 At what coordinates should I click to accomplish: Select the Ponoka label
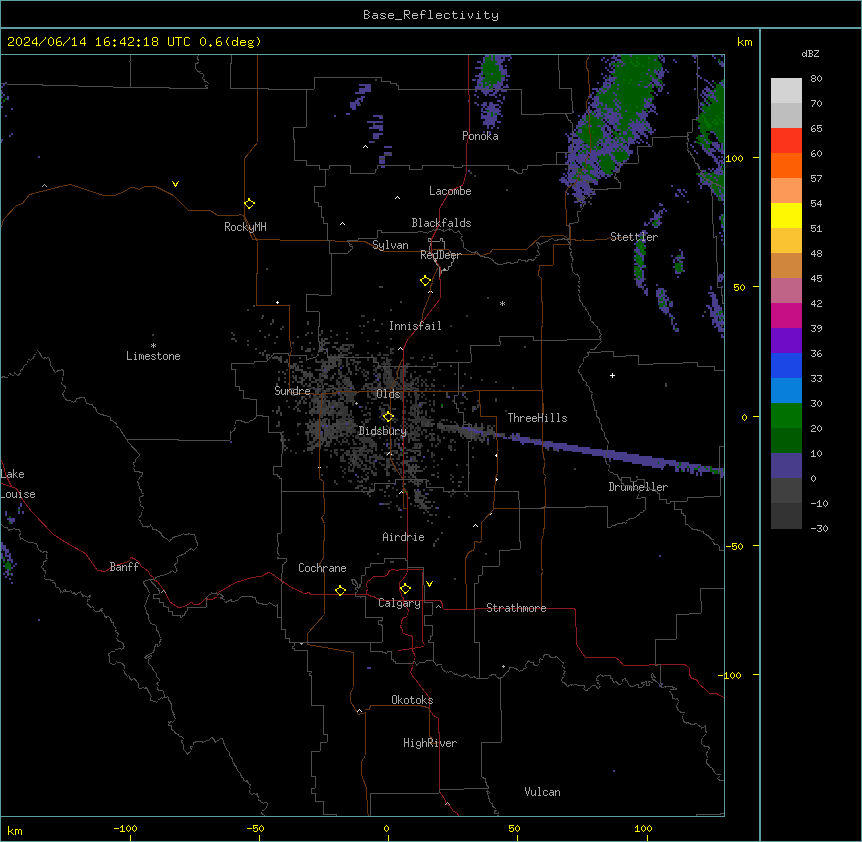pyautogui.click(x=480, y=136)
